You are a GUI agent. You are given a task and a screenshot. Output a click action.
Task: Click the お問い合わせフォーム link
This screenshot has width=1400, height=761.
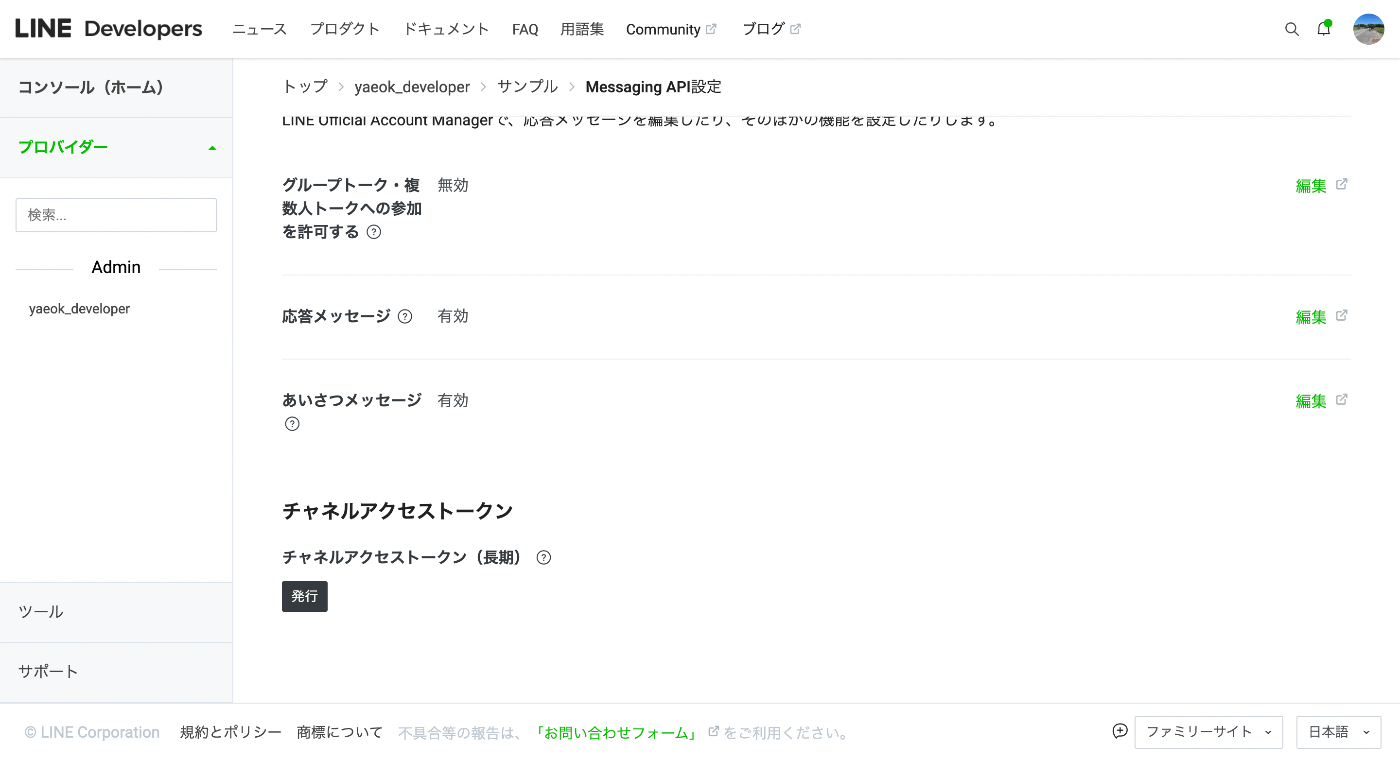(617, 733)
